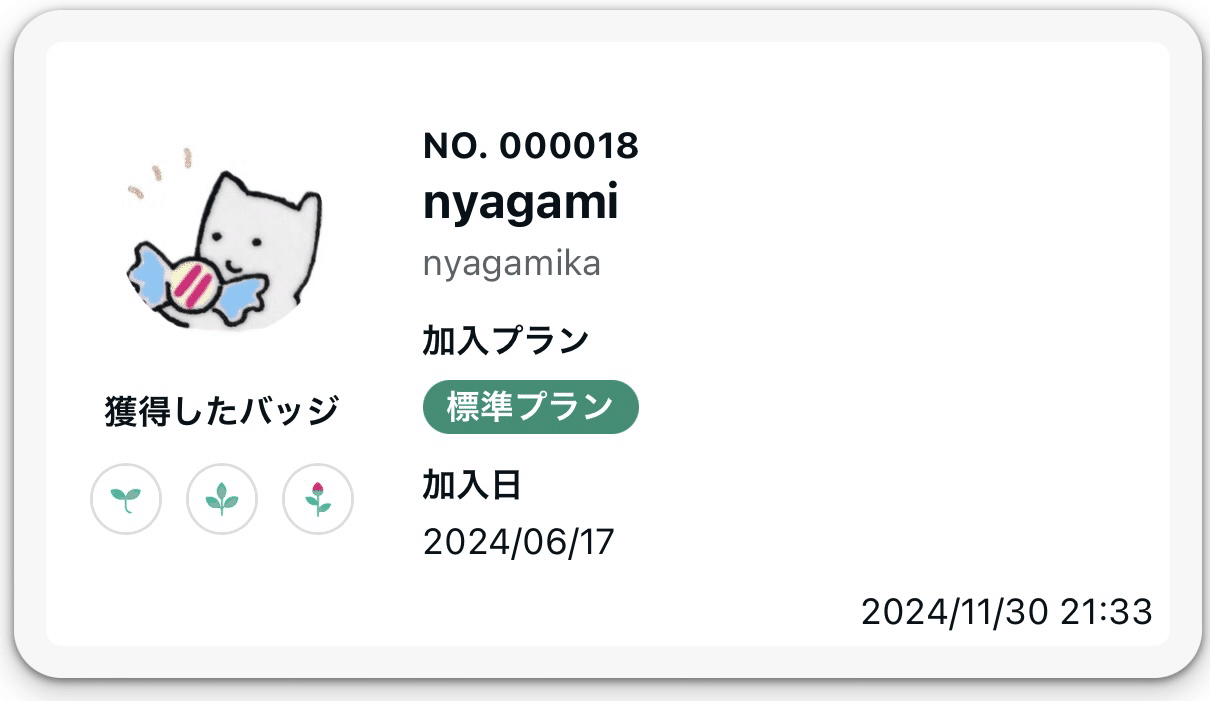Select the 加入日 label
Image resolution: width=1210 pixels, height=701 pixels.
coord(474,485)
